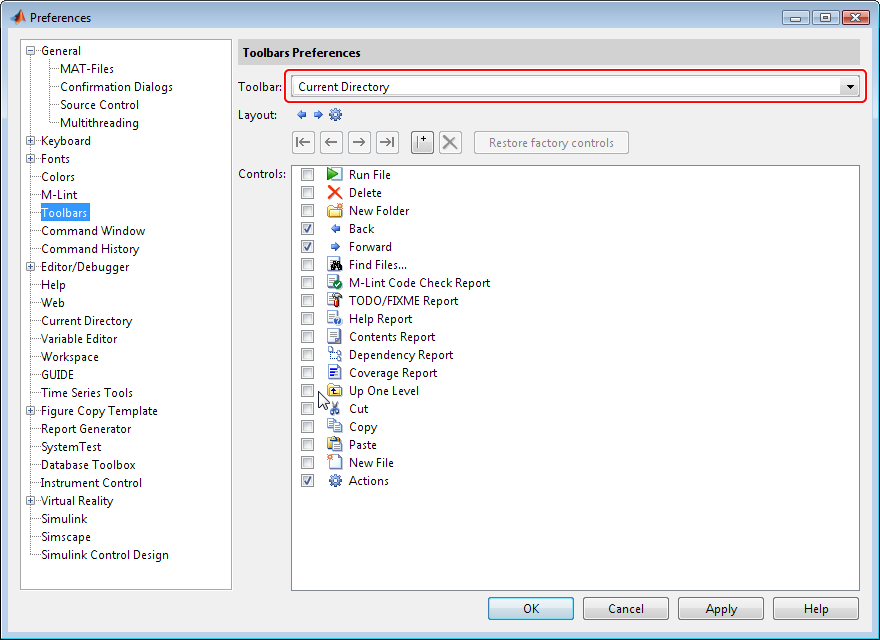Viewport: 880px width, 640px height.
Task: Expand the Editor/Debugger tree node
Action: coord(31,267)
